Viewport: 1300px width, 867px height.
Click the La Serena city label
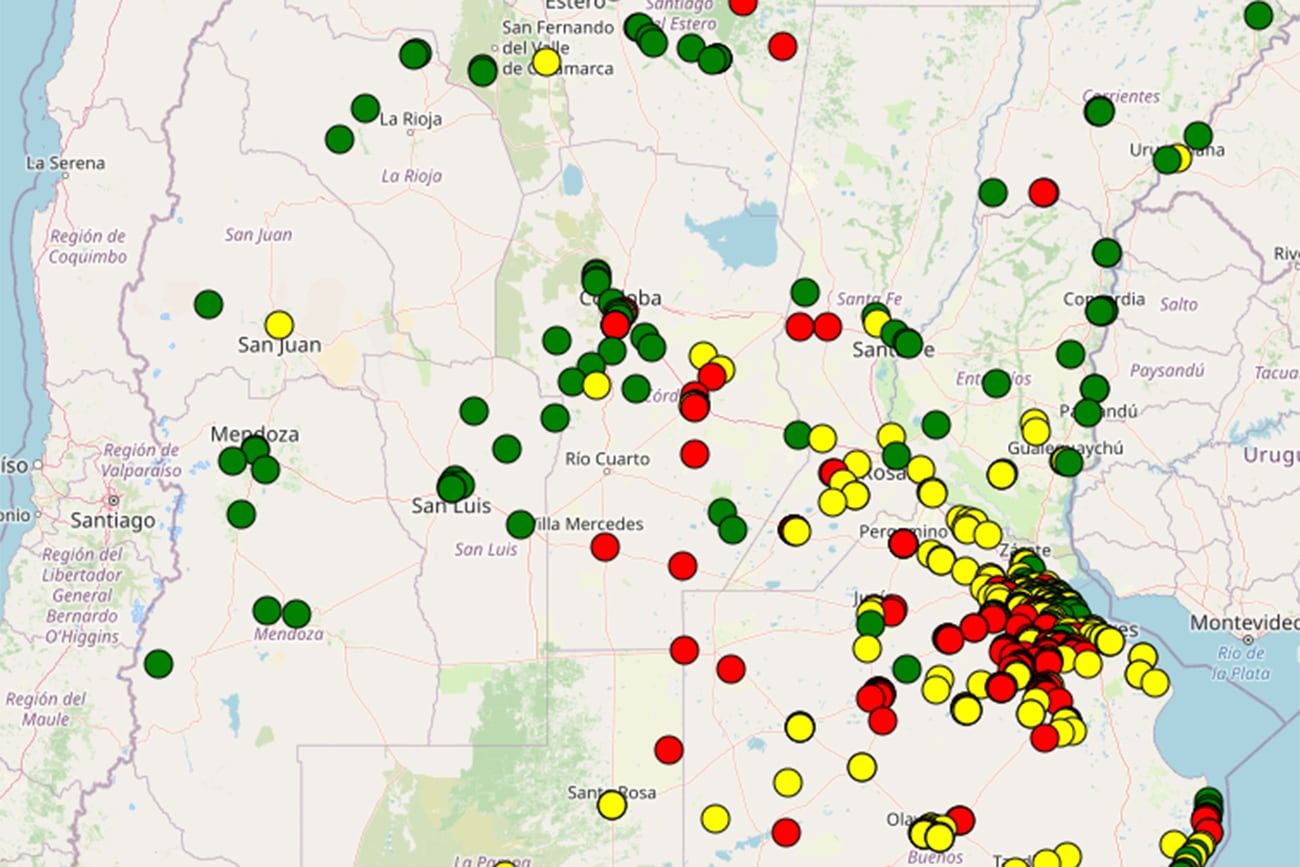pyautogui.click(x=65, y=162)
